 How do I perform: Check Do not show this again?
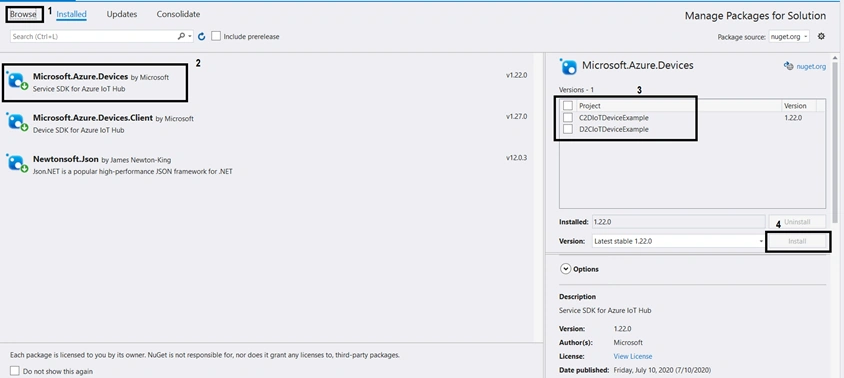(15, 371)
